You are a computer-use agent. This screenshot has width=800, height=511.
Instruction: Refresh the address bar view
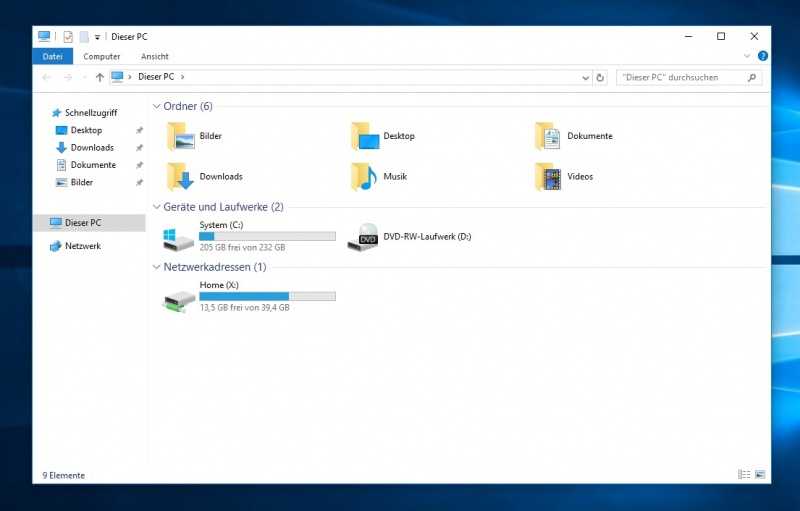[601, 78]
